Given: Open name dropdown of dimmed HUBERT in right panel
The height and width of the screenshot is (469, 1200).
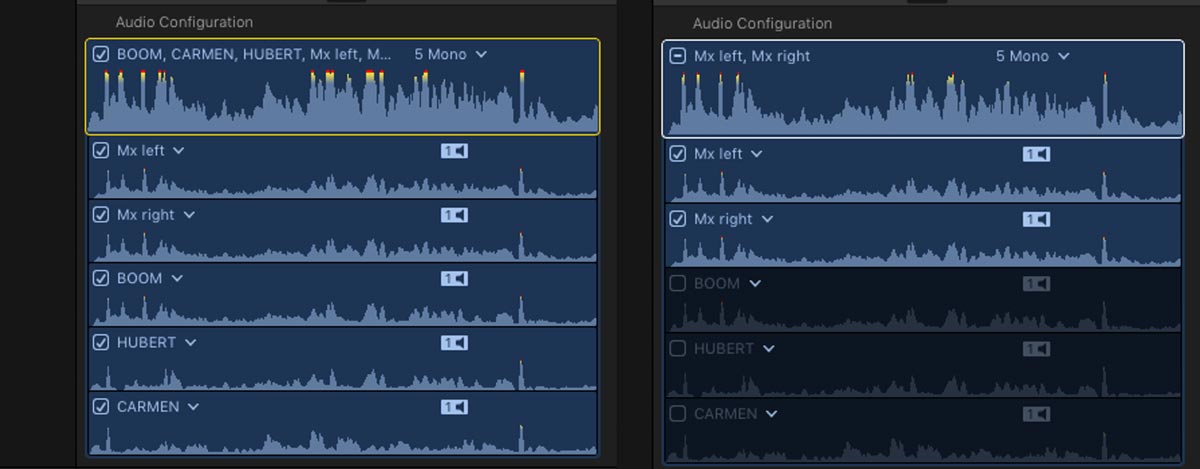Looking at the screenshot, I should [x=768, y=349].
